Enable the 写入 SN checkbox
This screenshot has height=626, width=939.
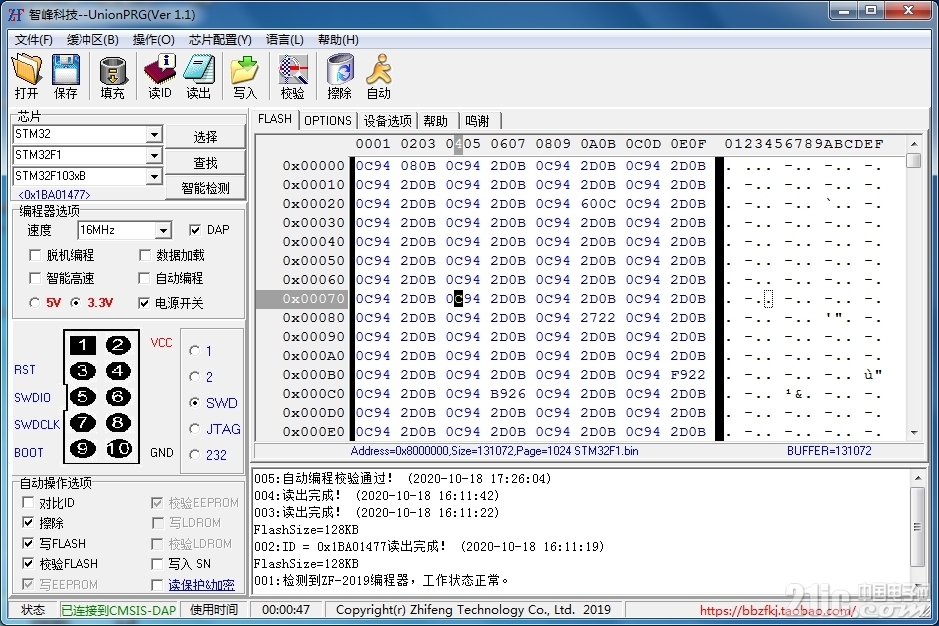[x=157, y=564]
